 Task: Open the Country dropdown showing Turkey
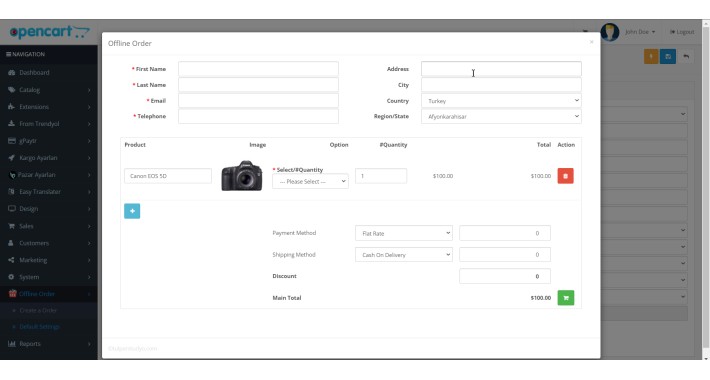tap(501, 101)
